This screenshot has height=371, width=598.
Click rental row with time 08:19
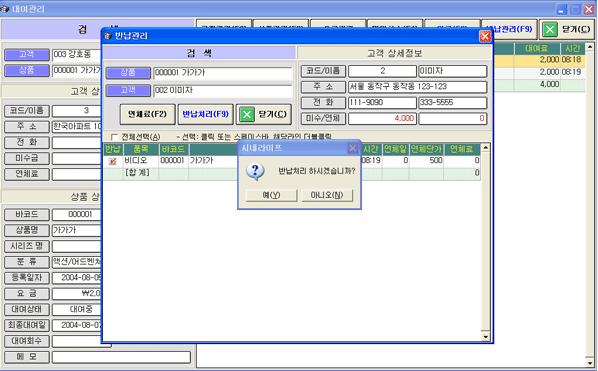coord(539,72)
